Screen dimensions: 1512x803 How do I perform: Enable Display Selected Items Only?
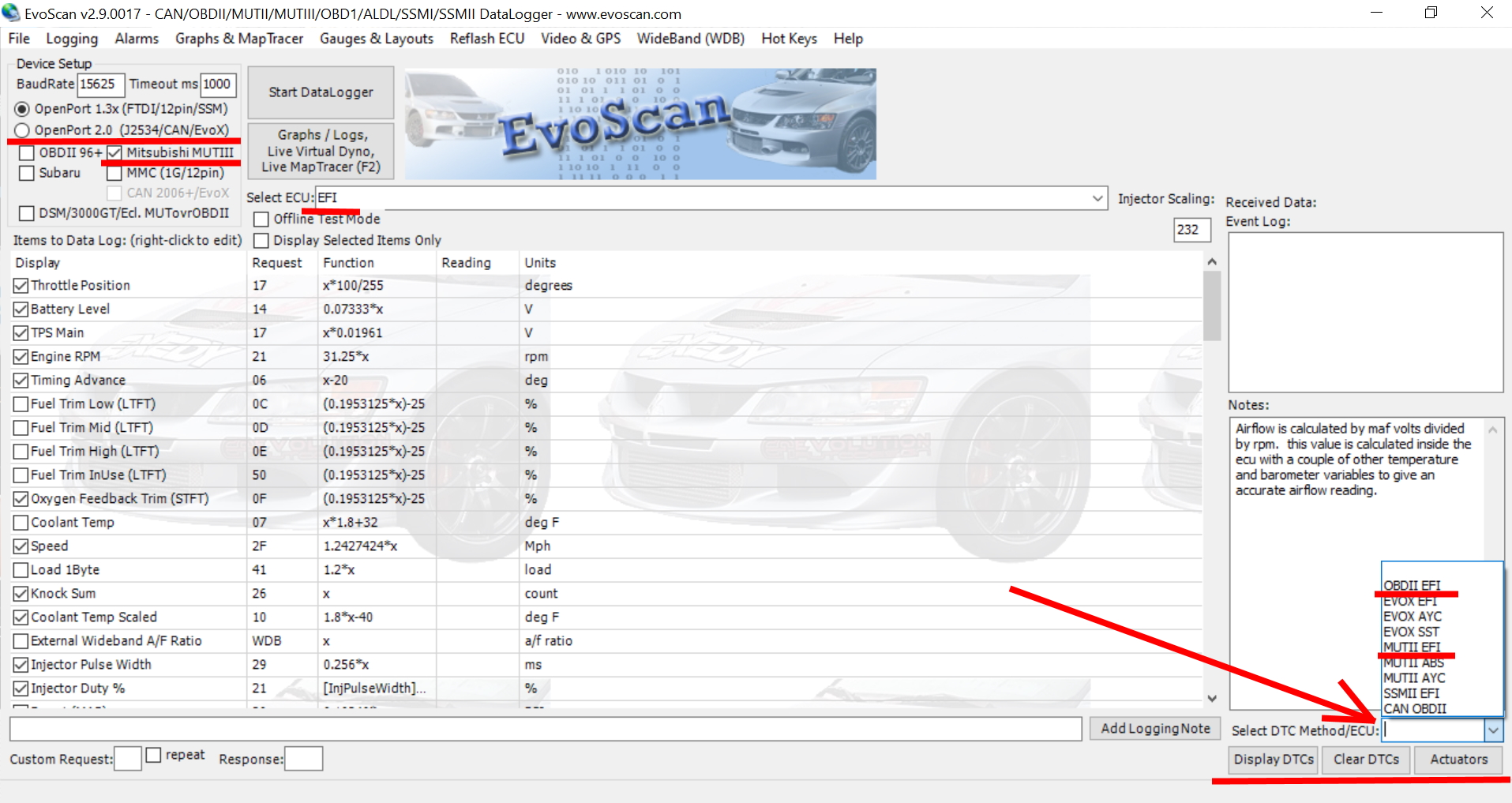point(261,241)
